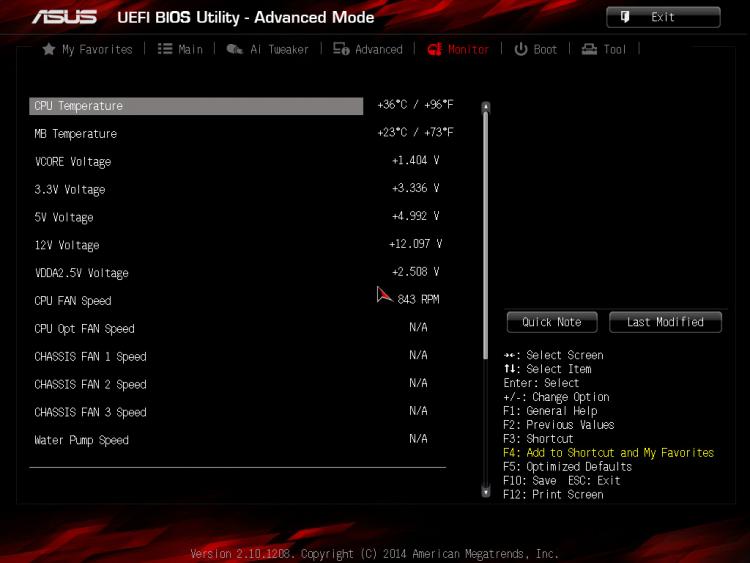Click the Tool printer icon
Screen dimensions: 750x563
589,49
